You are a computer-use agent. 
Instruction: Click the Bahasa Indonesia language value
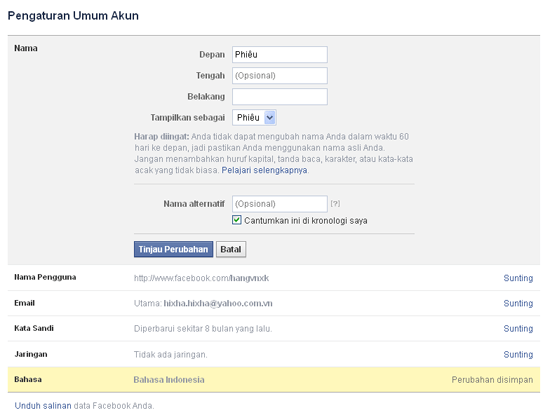(169, 380)
